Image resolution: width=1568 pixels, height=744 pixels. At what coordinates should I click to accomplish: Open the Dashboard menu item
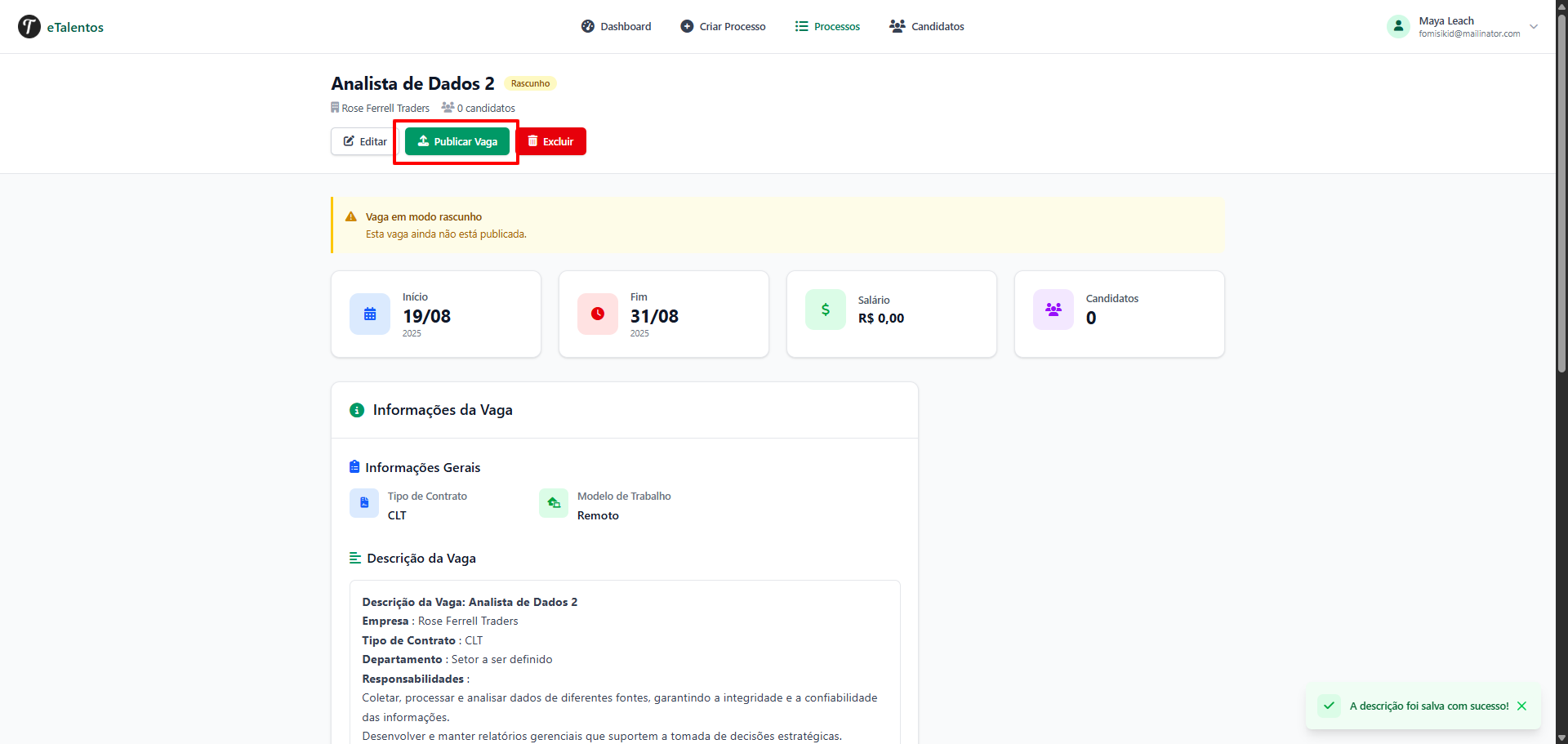pos(617,26)
